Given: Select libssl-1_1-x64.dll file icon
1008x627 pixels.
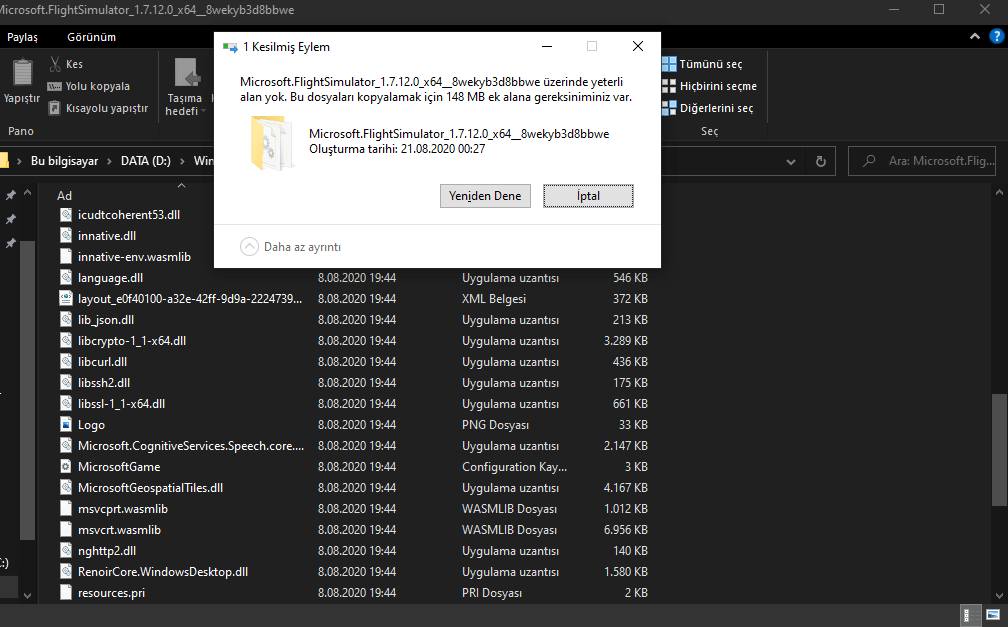Looking at the screenshot, I should click(x=66, y=404).
